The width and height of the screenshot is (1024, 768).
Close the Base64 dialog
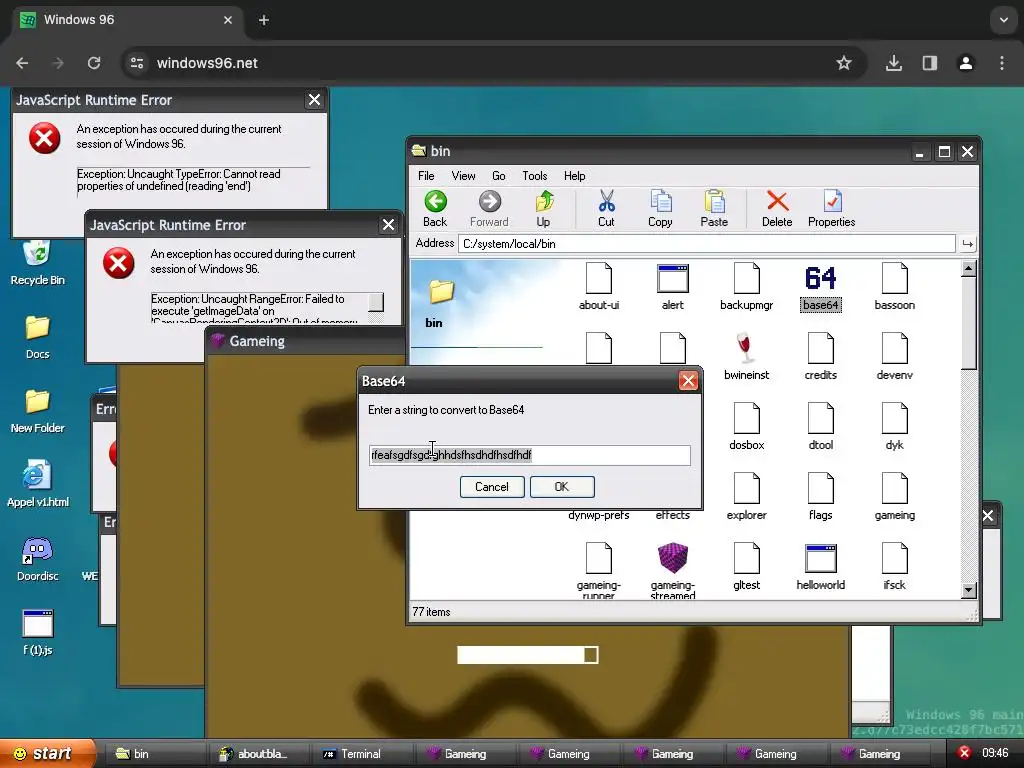(688, 381)
